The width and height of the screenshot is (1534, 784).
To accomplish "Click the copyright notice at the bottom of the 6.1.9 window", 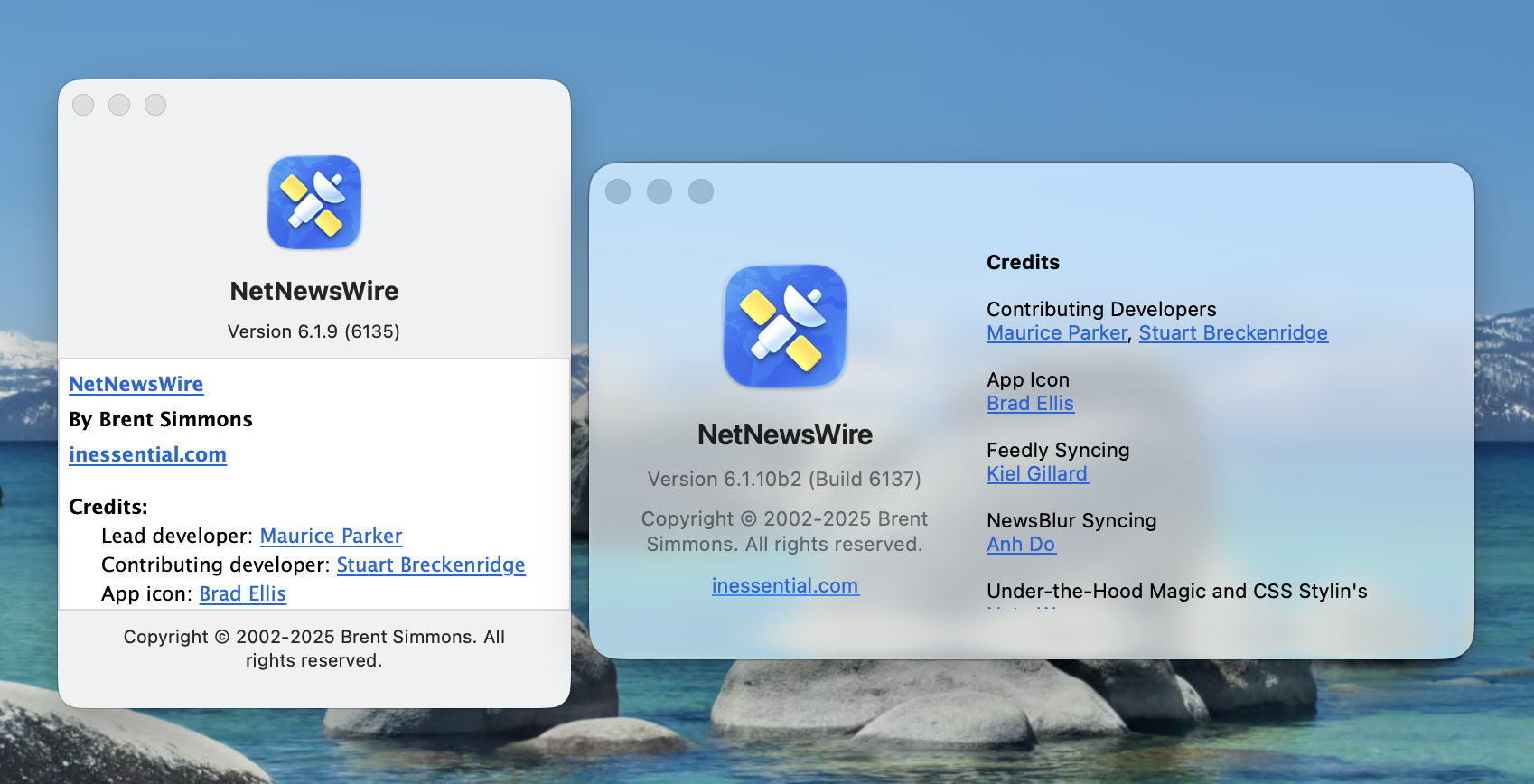I will click(314, 649).
